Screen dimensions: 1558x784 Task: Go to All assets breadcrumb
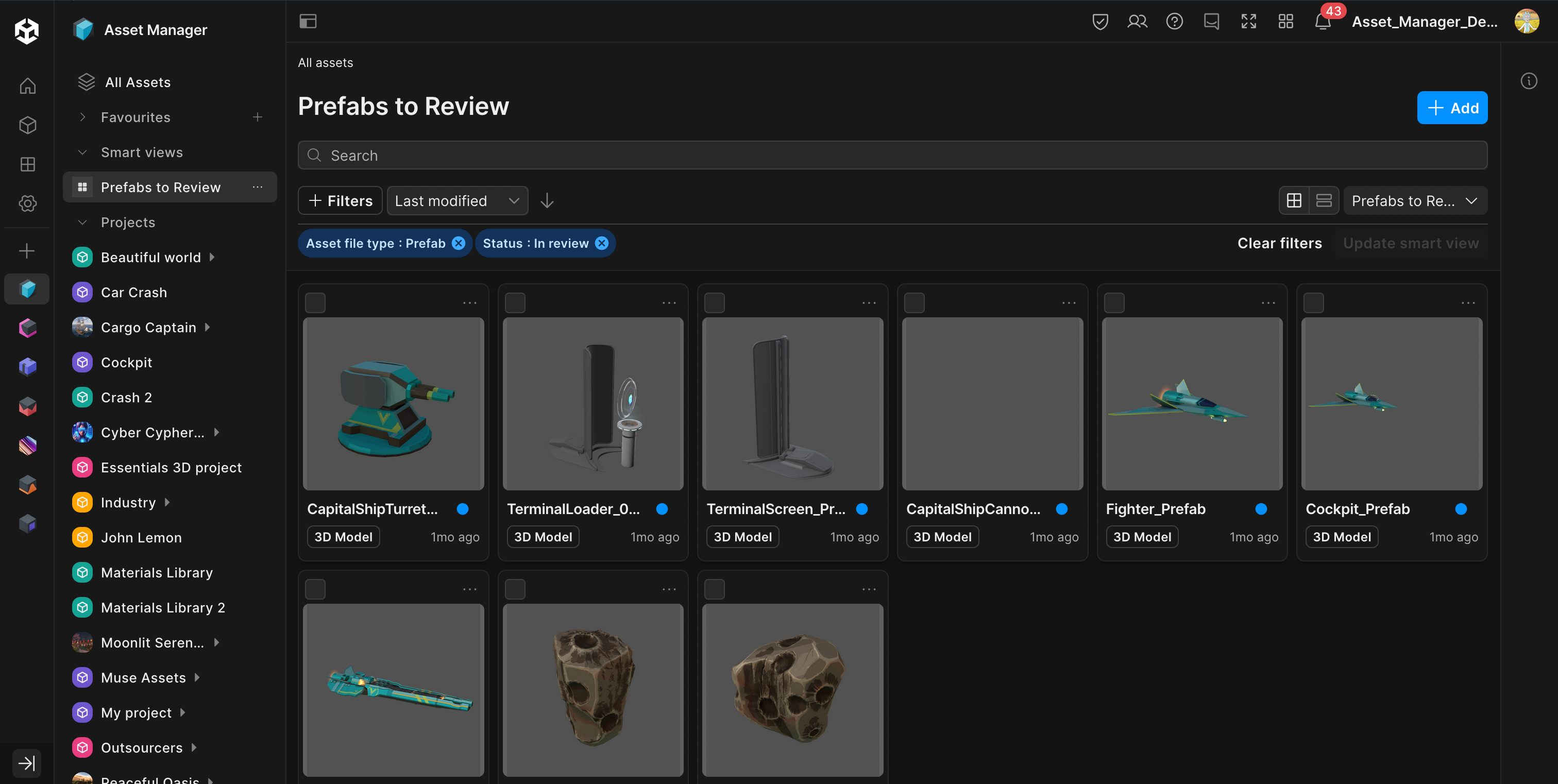[x=326, y=63]
